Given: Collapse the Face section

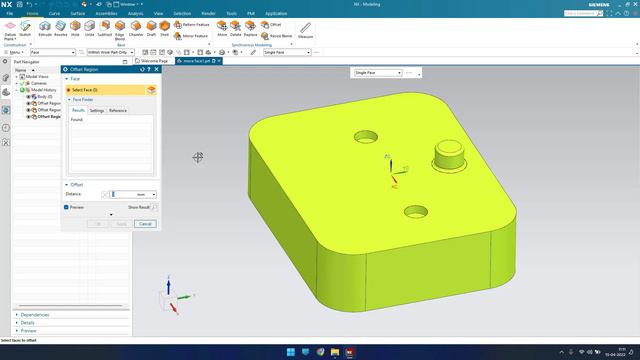Looking at the screenshot, I should pyautogui.click(x=67, y=79).
